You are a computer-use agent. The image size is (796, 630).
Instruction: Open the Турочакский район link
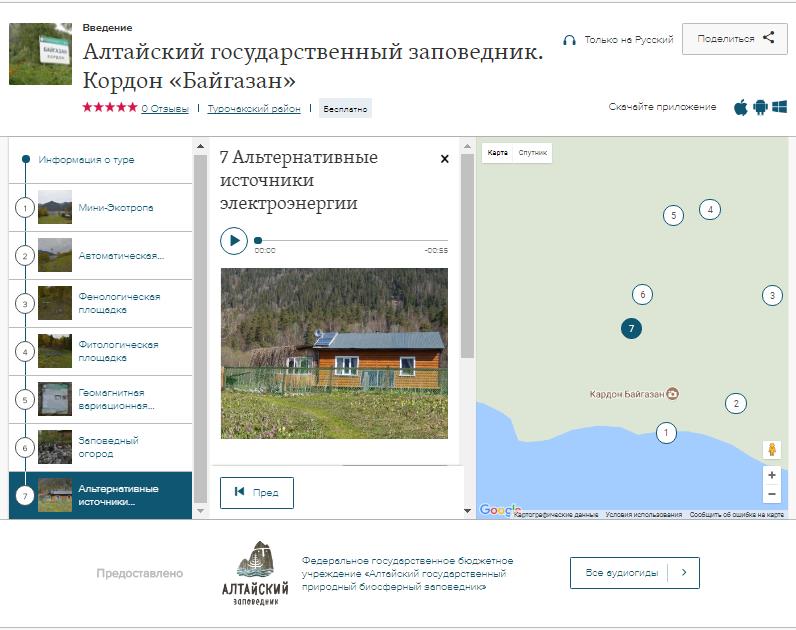[254, 108]
